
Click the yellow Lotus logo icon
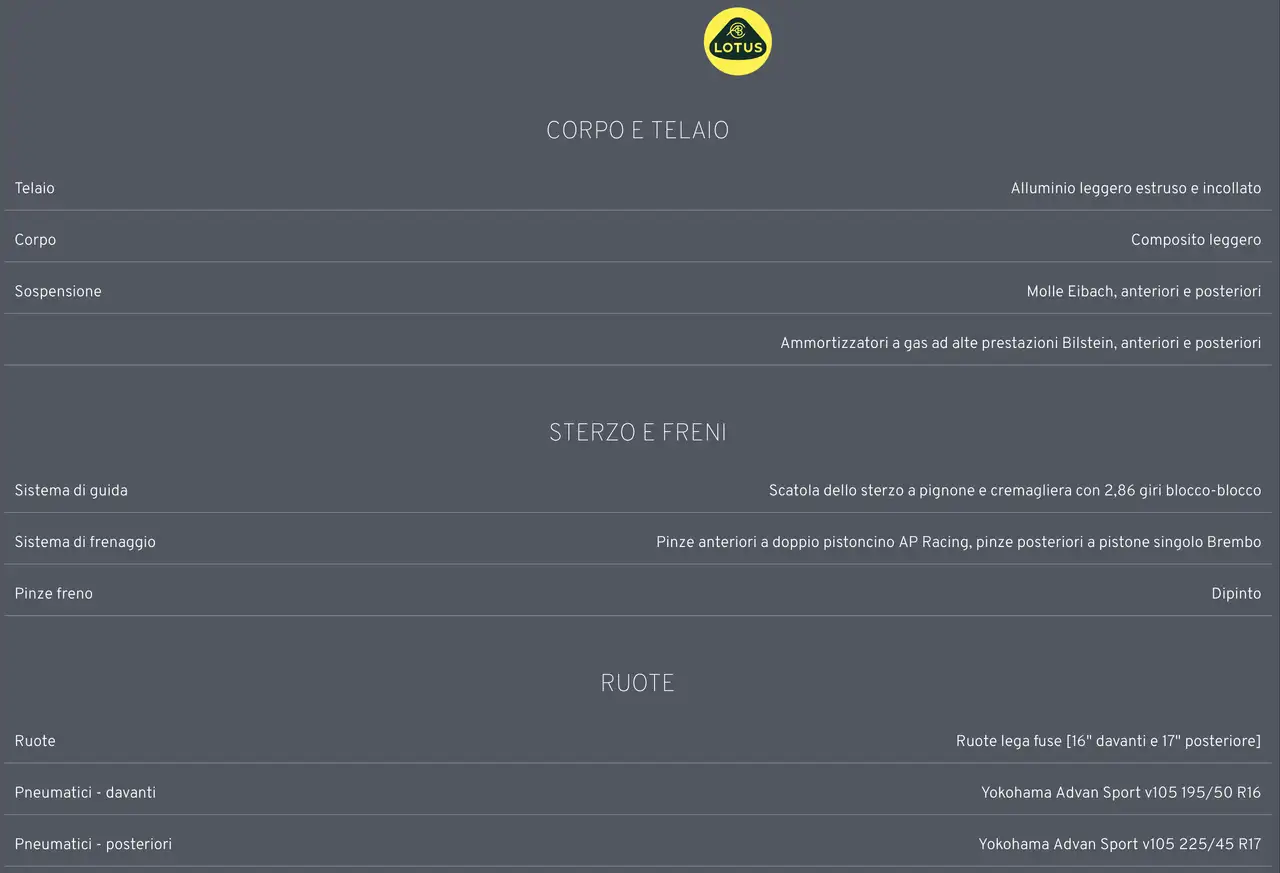click(738, 42)
